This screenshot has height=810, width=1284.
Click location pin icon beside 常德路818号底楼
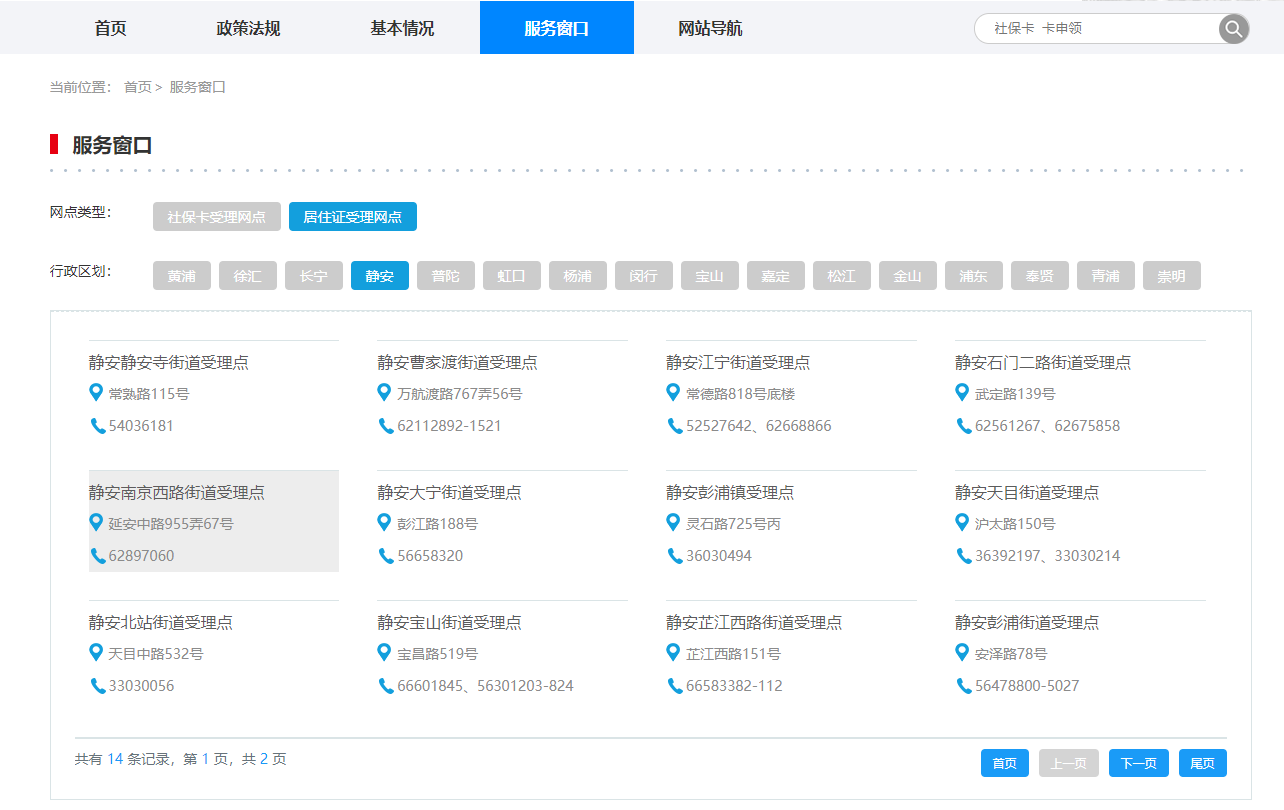tap(673, 392)
